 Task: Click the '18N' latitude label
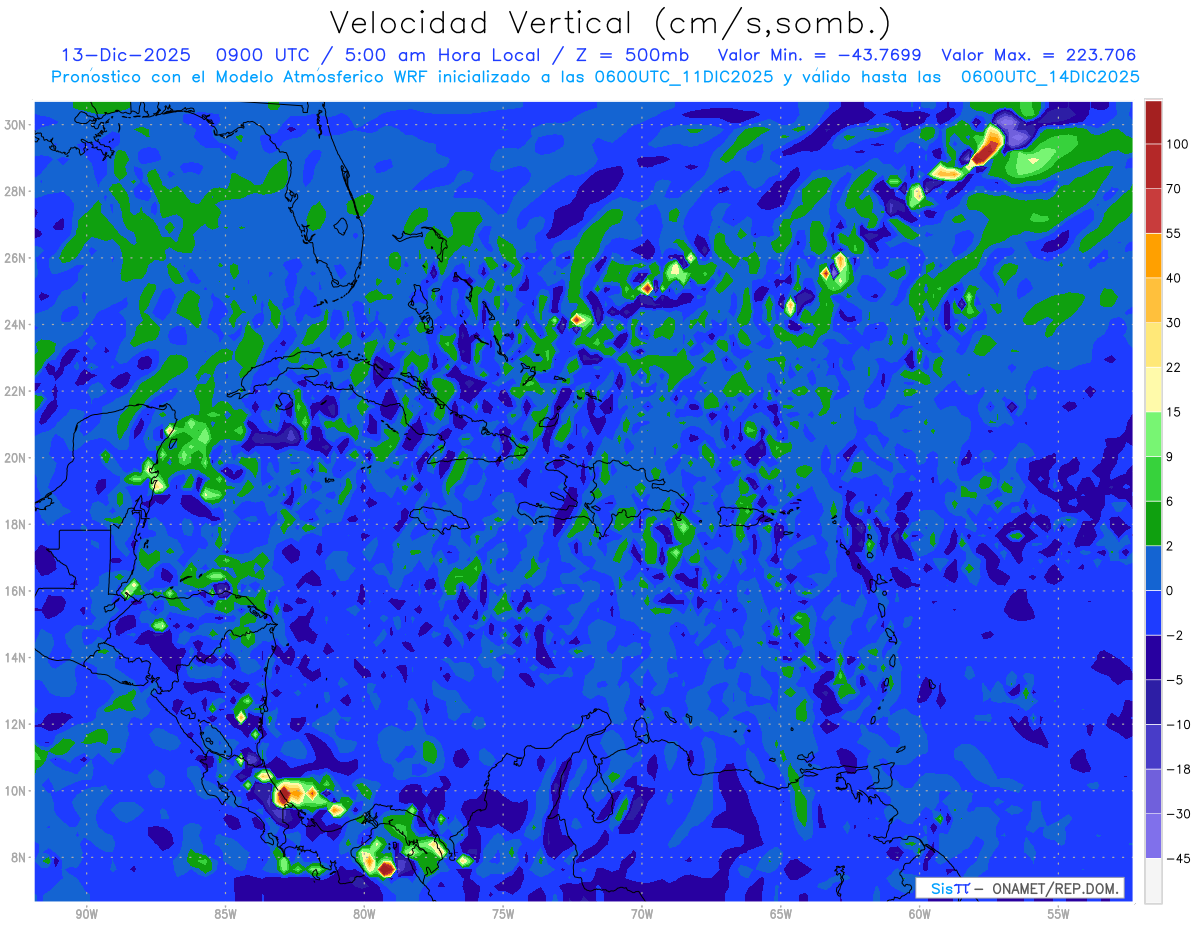(x=16, y=524)
